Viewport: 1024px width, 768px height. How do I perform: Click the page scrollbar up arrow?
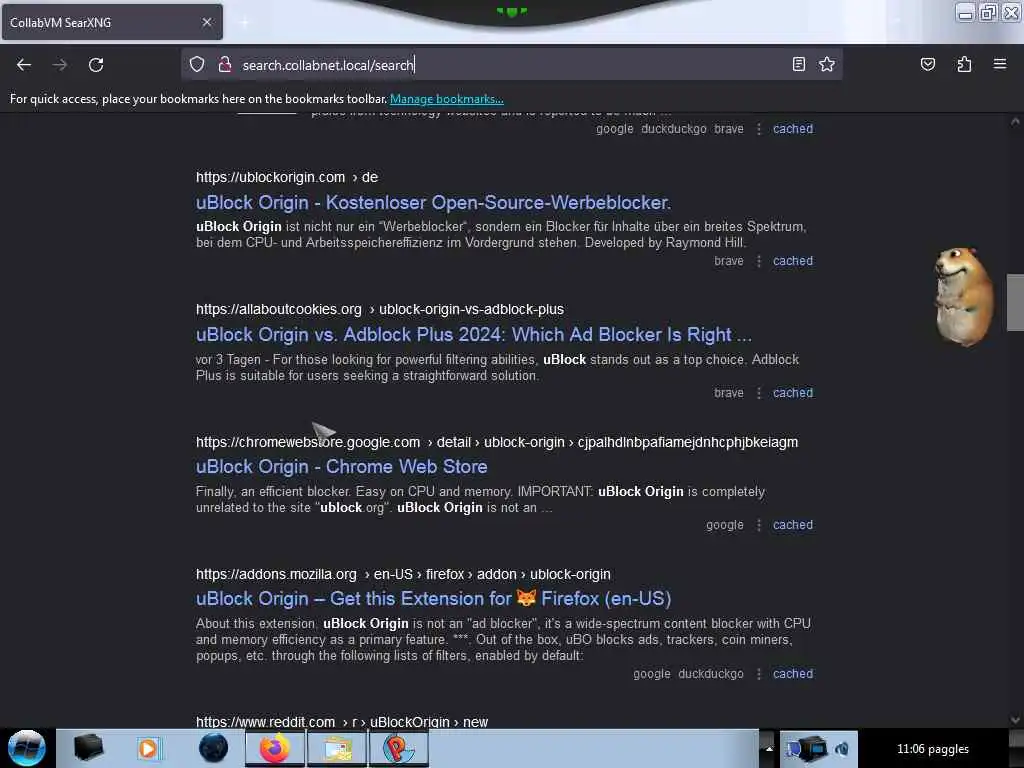1015,121
